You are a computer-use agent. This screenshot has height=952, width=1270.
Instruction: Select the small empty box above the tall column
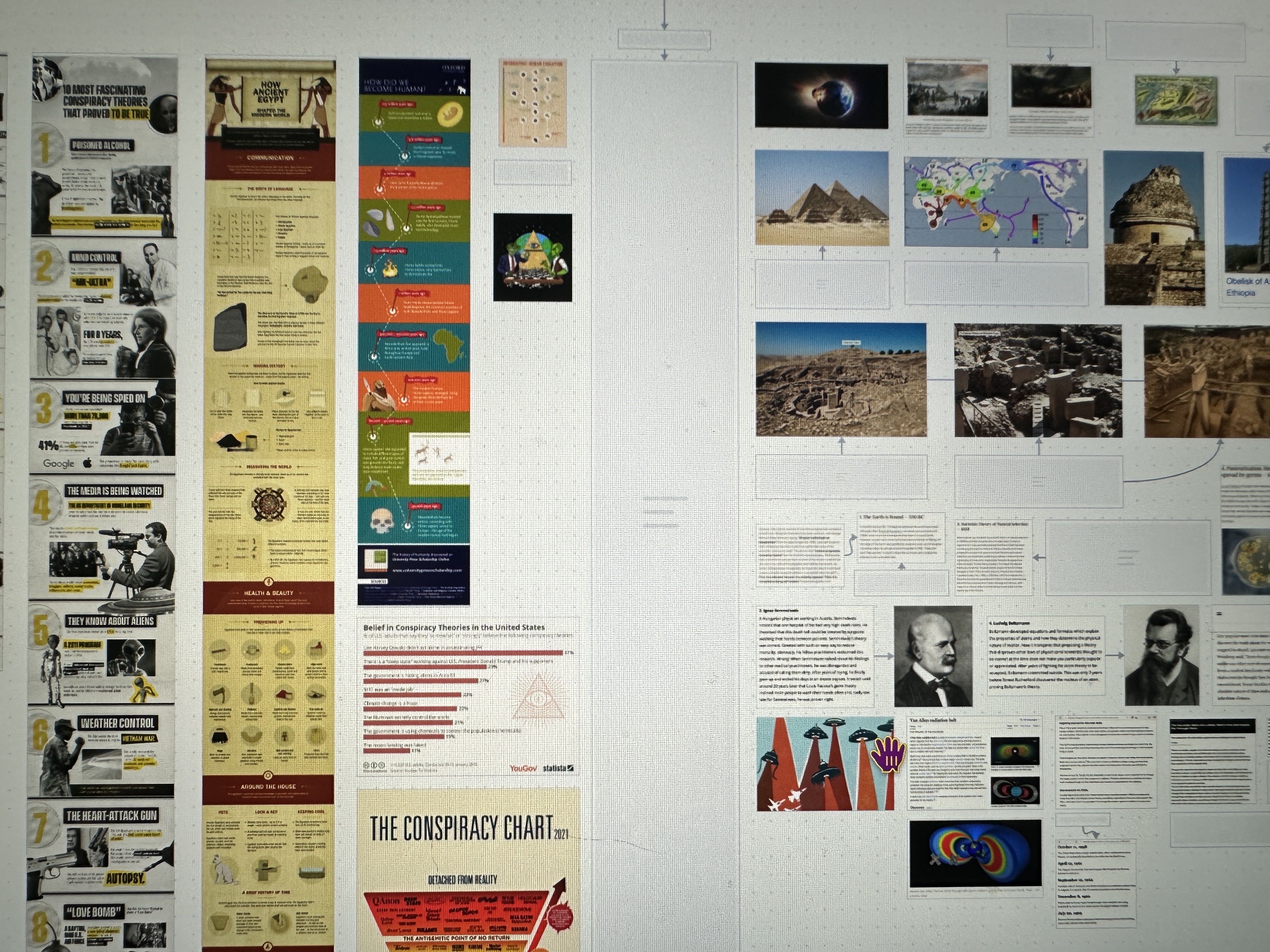(664, 40)
